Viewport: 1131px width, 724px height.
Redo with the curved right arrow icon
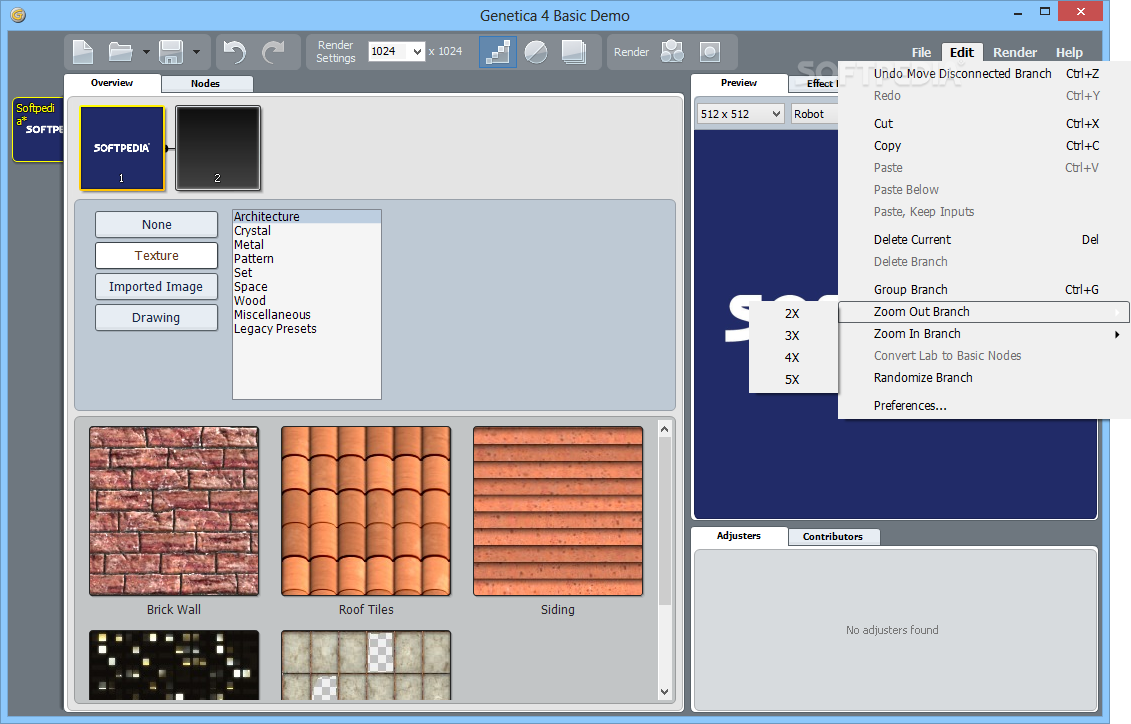(x=273, y=52)
